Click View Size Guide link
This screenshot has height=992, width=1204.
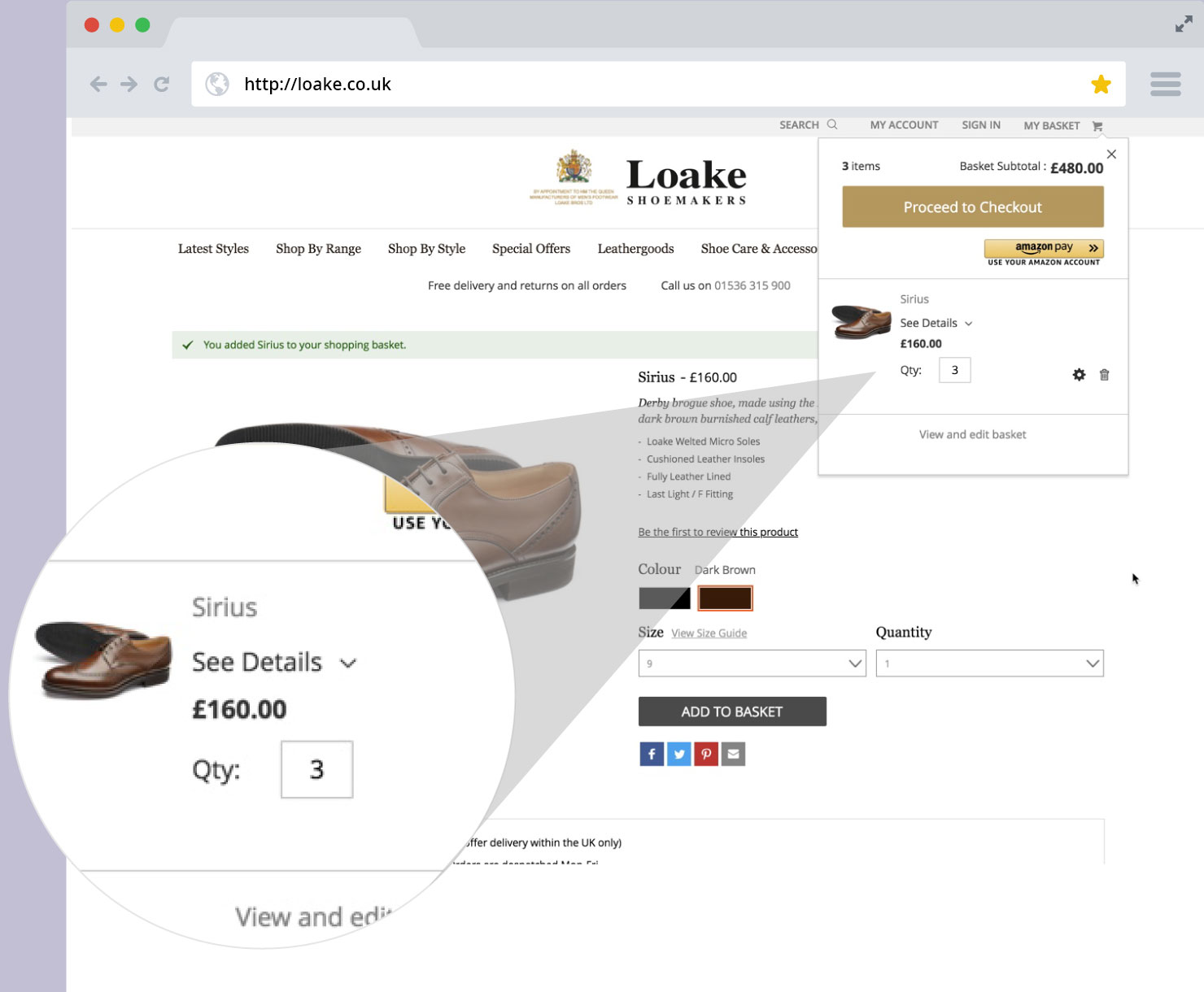point(709,633)
